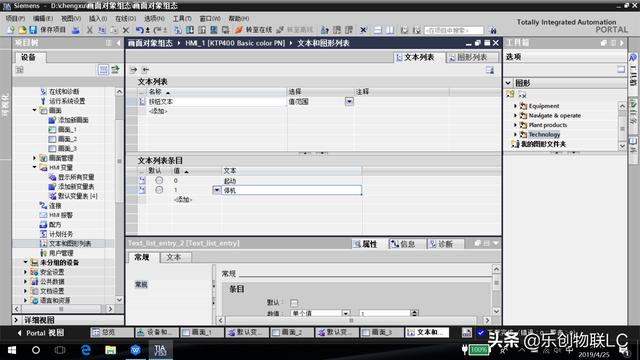Click the Portal 视图 button
Image resolution: width=640 pixels, height=360 pixels.
click(40, 333)
